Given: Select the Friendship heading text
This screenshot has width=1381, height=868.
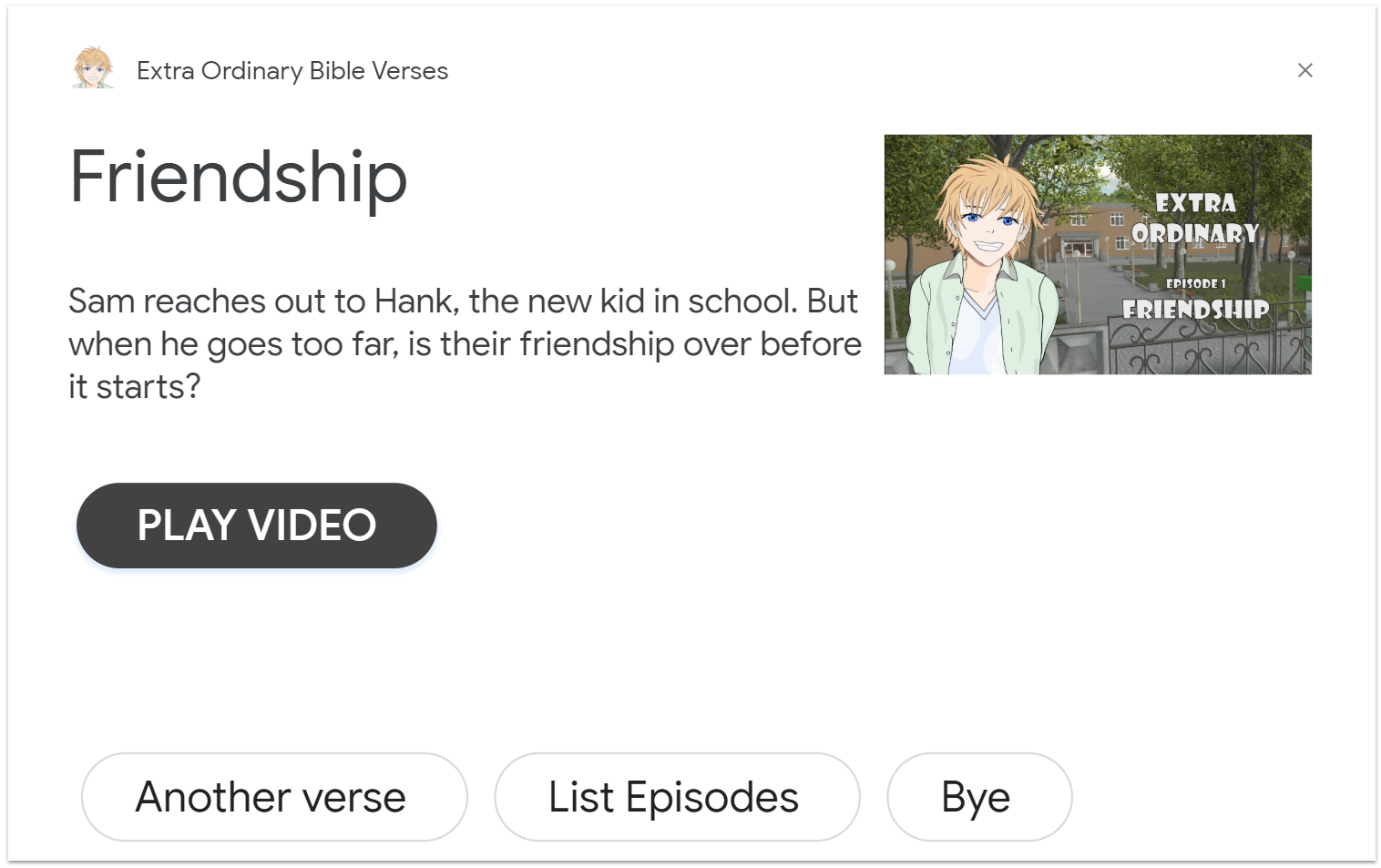Looking at the screenshot, I should pyautogui.click(x=239, y=178).
